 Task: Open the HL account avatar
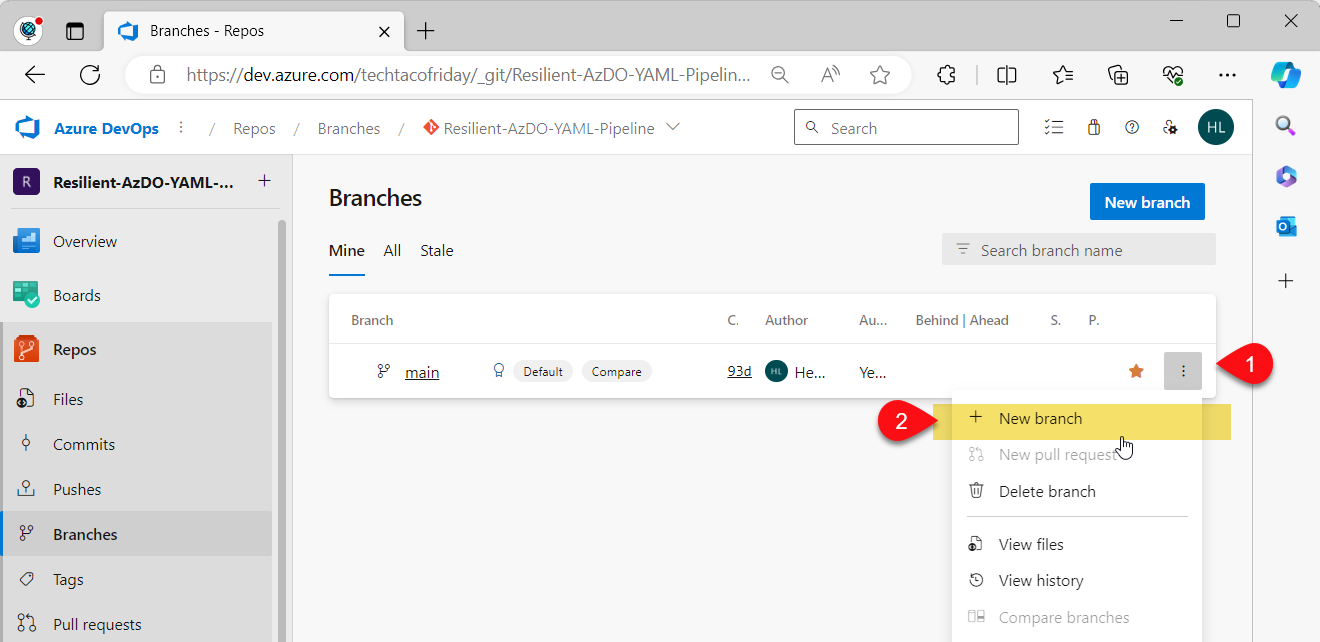1216,127
